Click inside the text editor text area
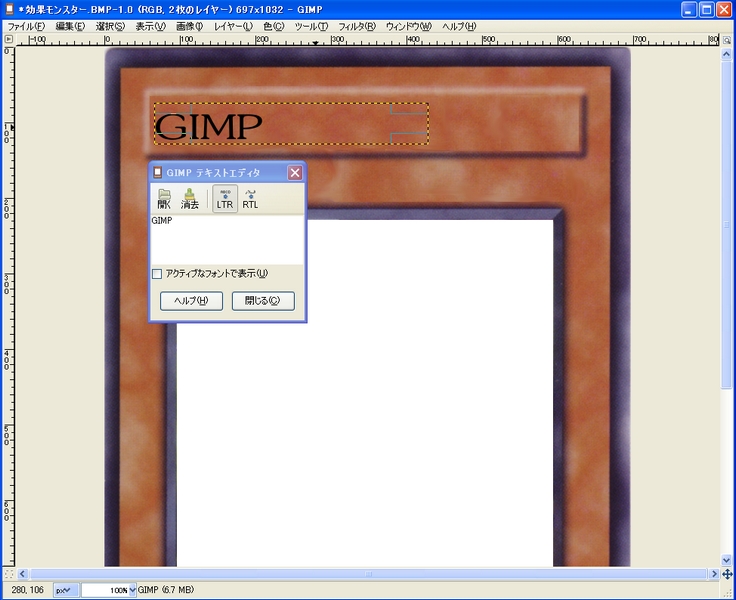Image resolution: width=736 pixels, height=600 pixels. 227,240
